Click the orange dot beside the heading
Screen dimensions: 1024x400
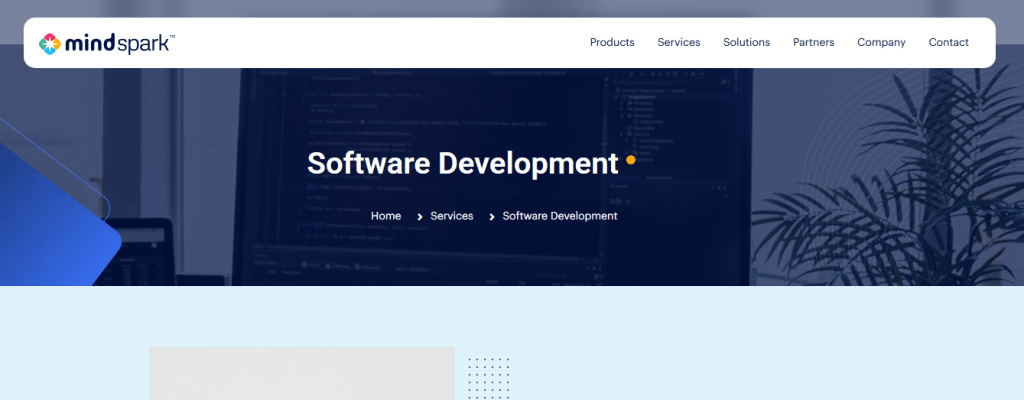(631, 159)
